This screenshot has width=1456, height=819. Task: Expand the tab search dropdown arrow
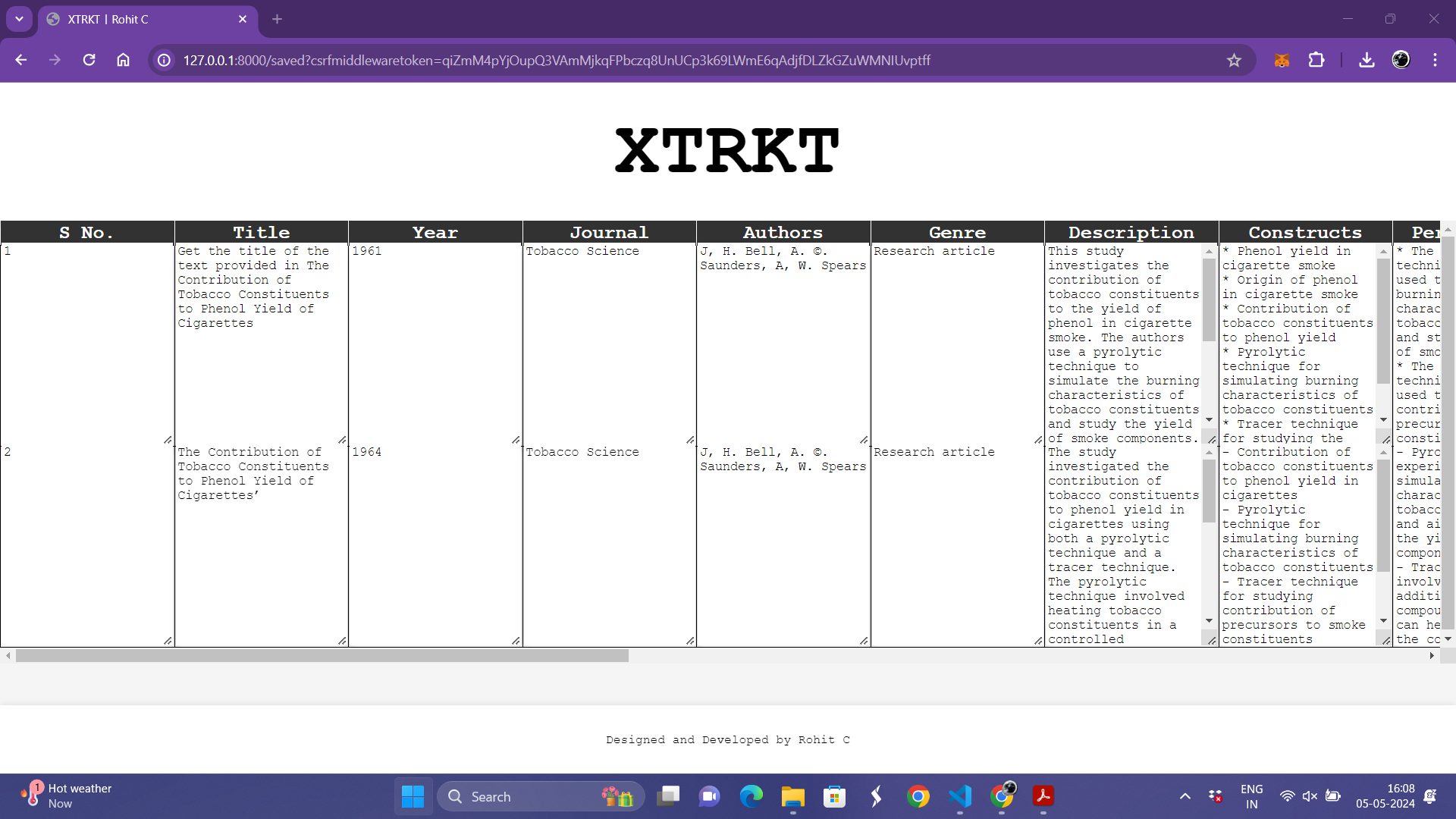pyautogui.click(x=19, y=19)
